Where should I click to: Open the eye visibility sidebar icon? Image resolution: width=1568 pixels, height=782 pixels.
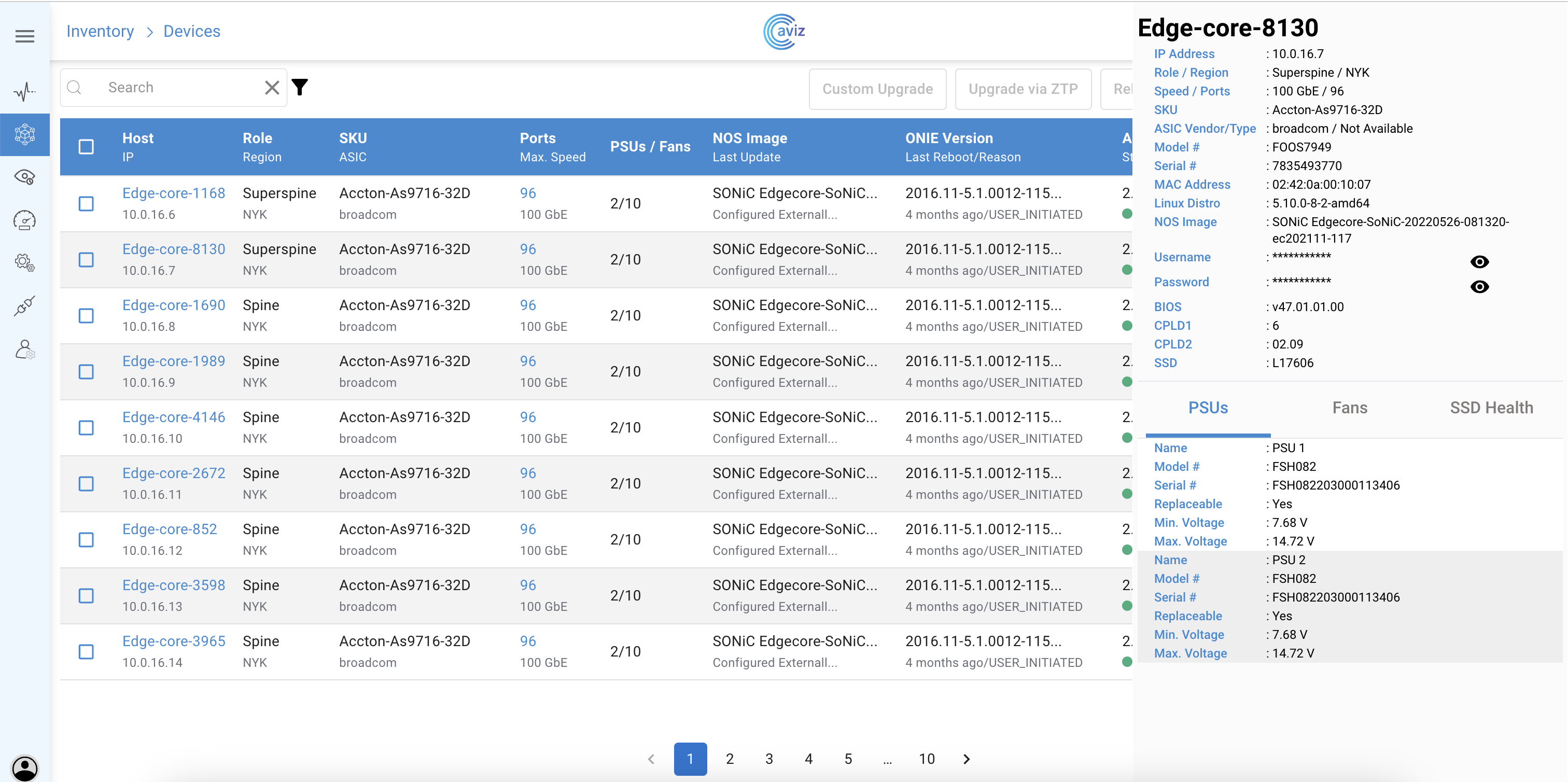(x=24, y=177)
